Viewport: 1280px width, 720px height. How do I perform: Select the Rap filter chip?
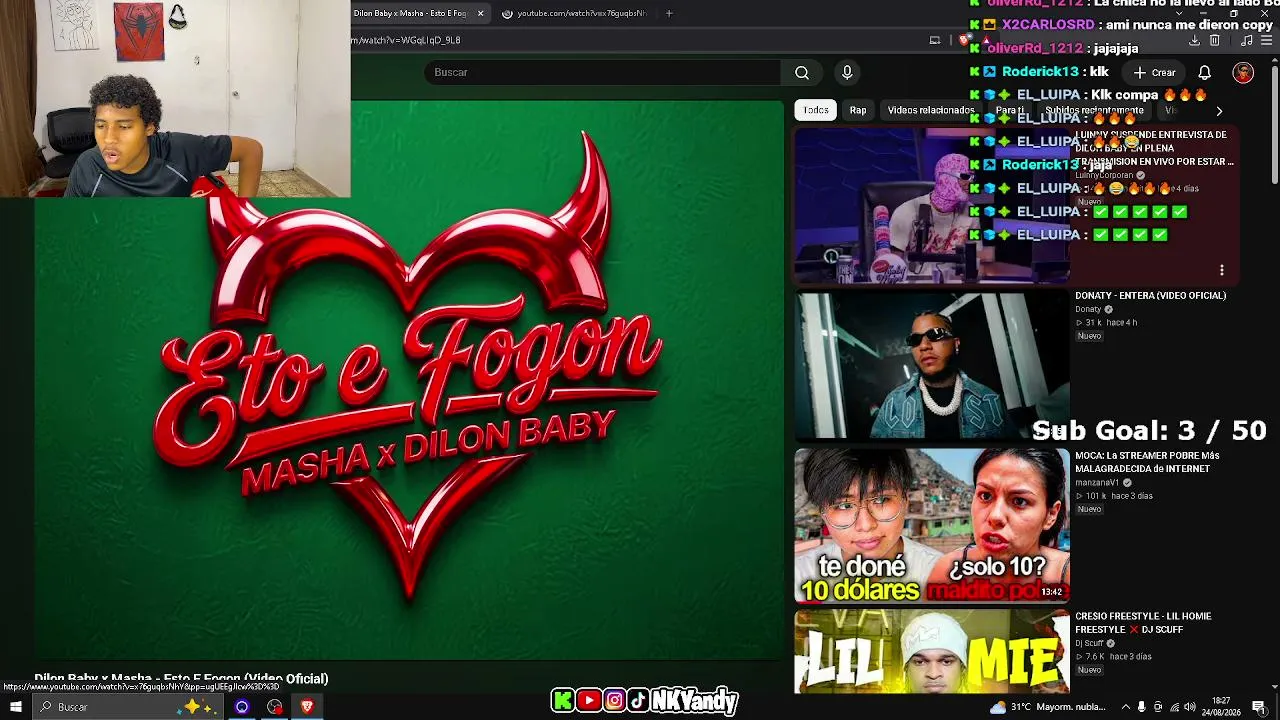tap(858, 110)
